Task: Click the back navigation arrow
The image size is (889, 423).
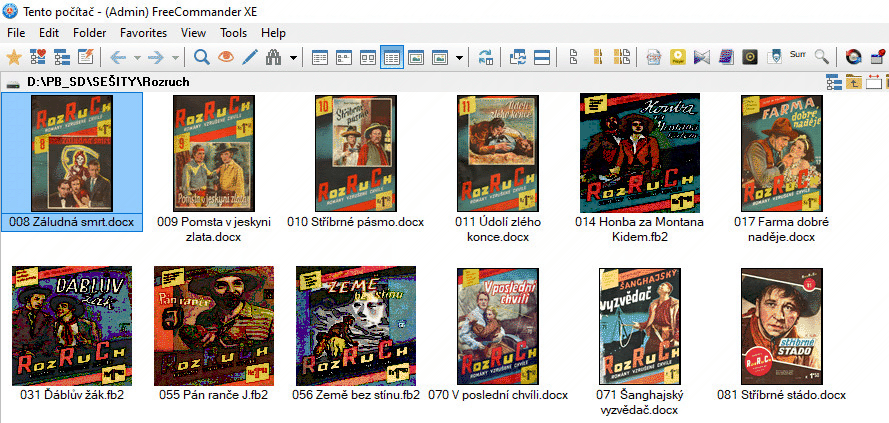Action: [x=118, y=57]
